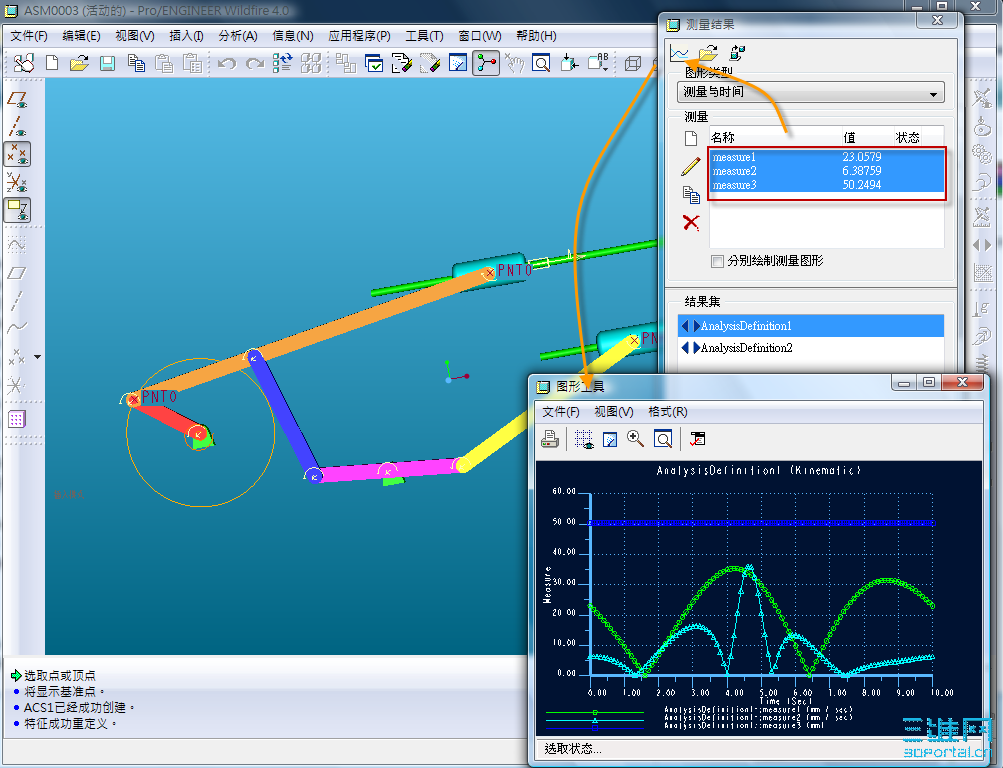Screen dimensions: 1003x768
Task: Click the pink grid analysis icon
Action: (17, 419)
